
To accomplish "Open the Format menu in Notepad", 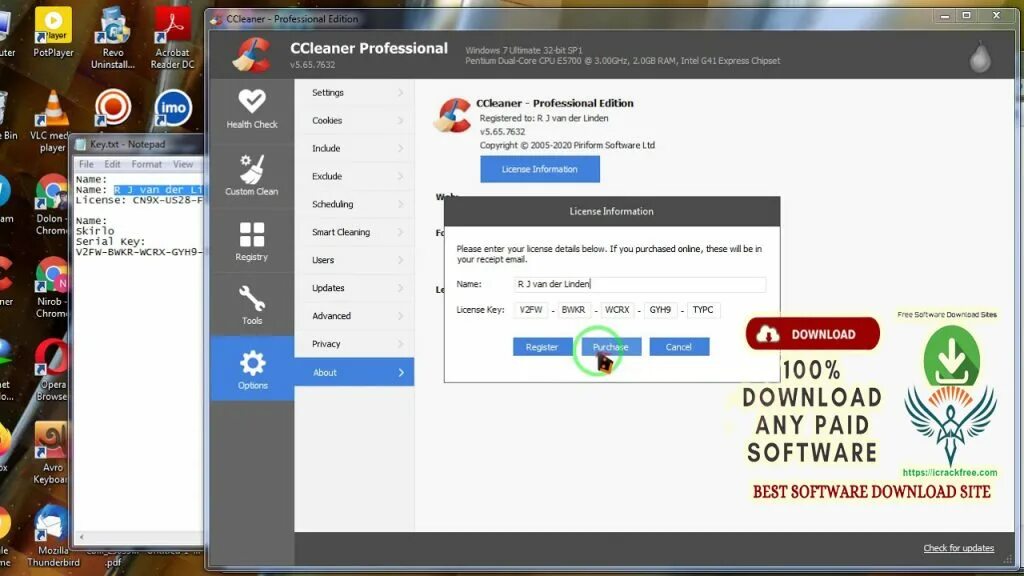I will (x=146, y=164).
